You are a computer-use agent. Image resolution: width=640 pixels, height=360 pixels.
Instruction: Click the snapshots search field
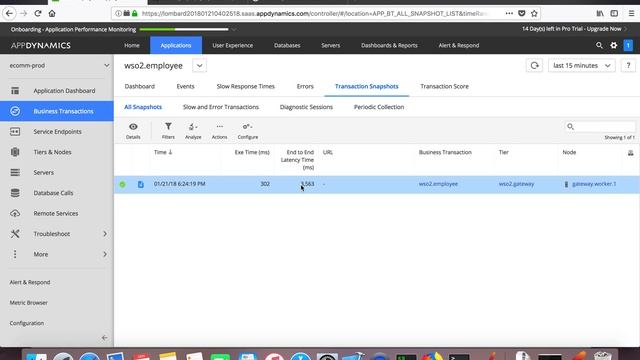[600, 127]
